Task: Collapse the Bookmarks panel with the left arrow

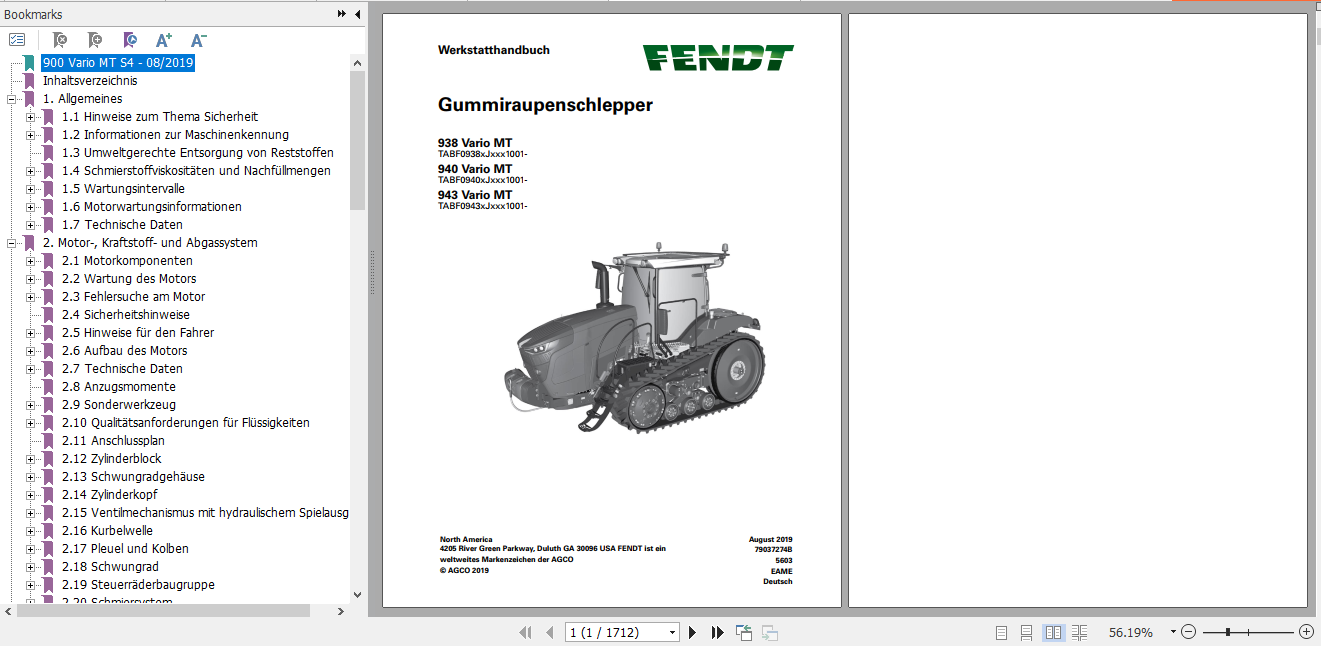Action: point(356,14)
